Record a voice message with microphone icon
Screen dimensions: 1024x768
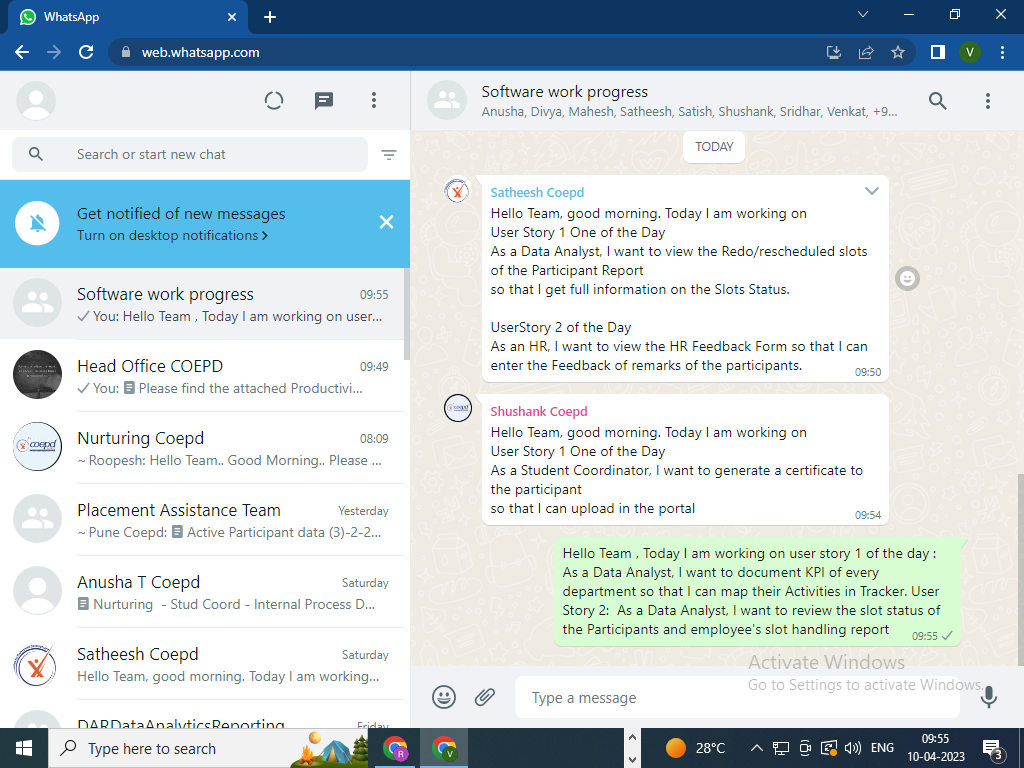[988, 697]
